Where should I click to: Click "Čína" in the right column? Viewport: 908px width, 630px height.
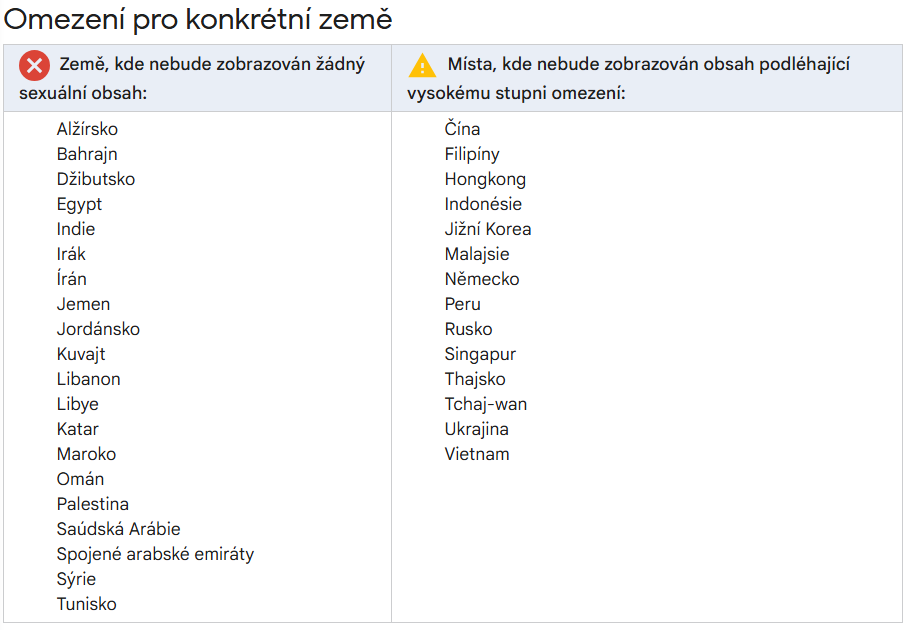[462, 129]
